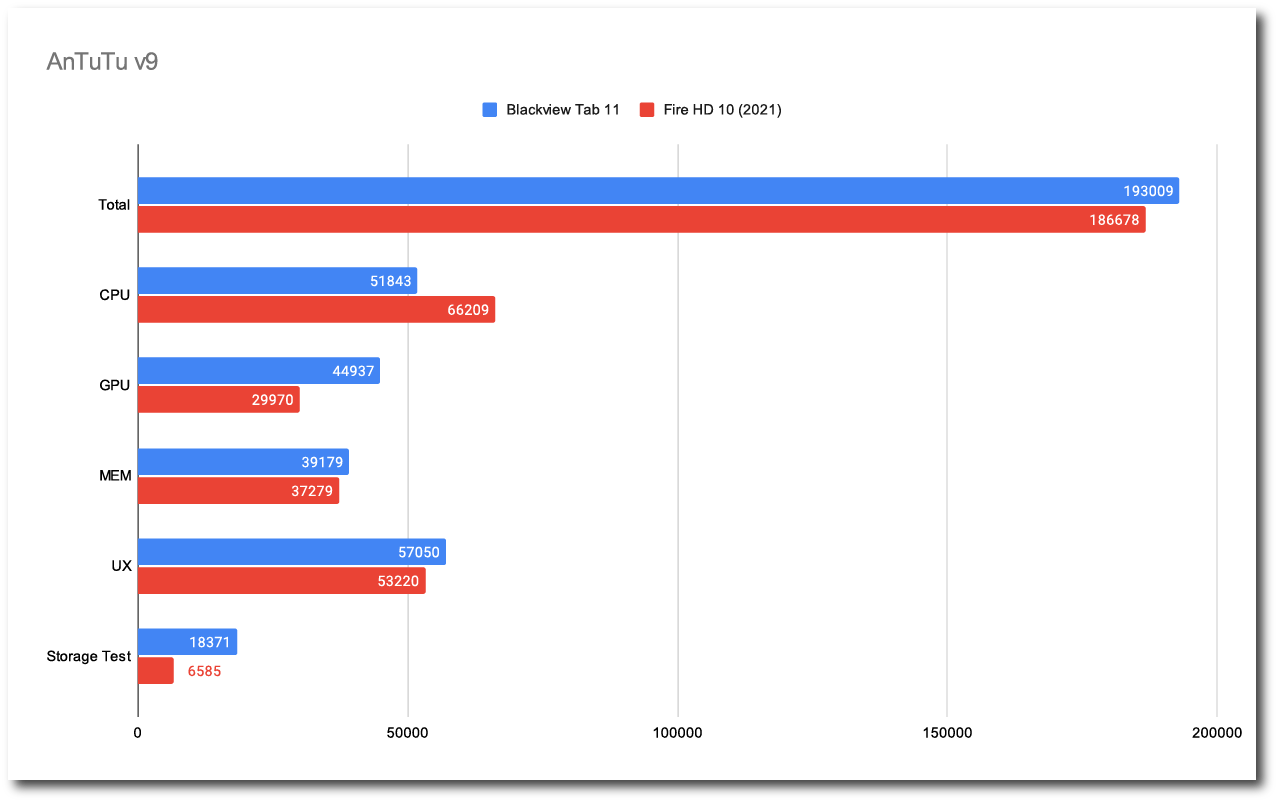This screenshot has width=1278, height=802.
Task: Click the 6585 data label
Action: coord(204,671)
